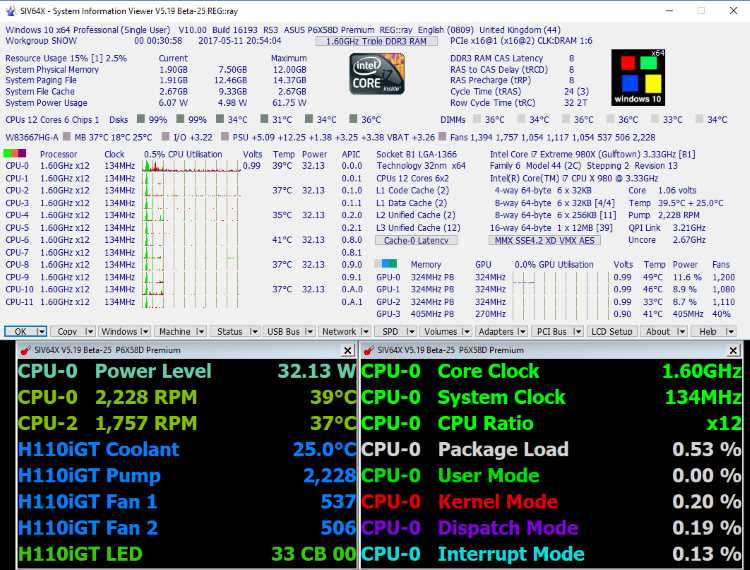750x570 pixels.
Task: Open the USB Bus dropdown arrow
Action: pyautogui.click(x=309, y=331)
